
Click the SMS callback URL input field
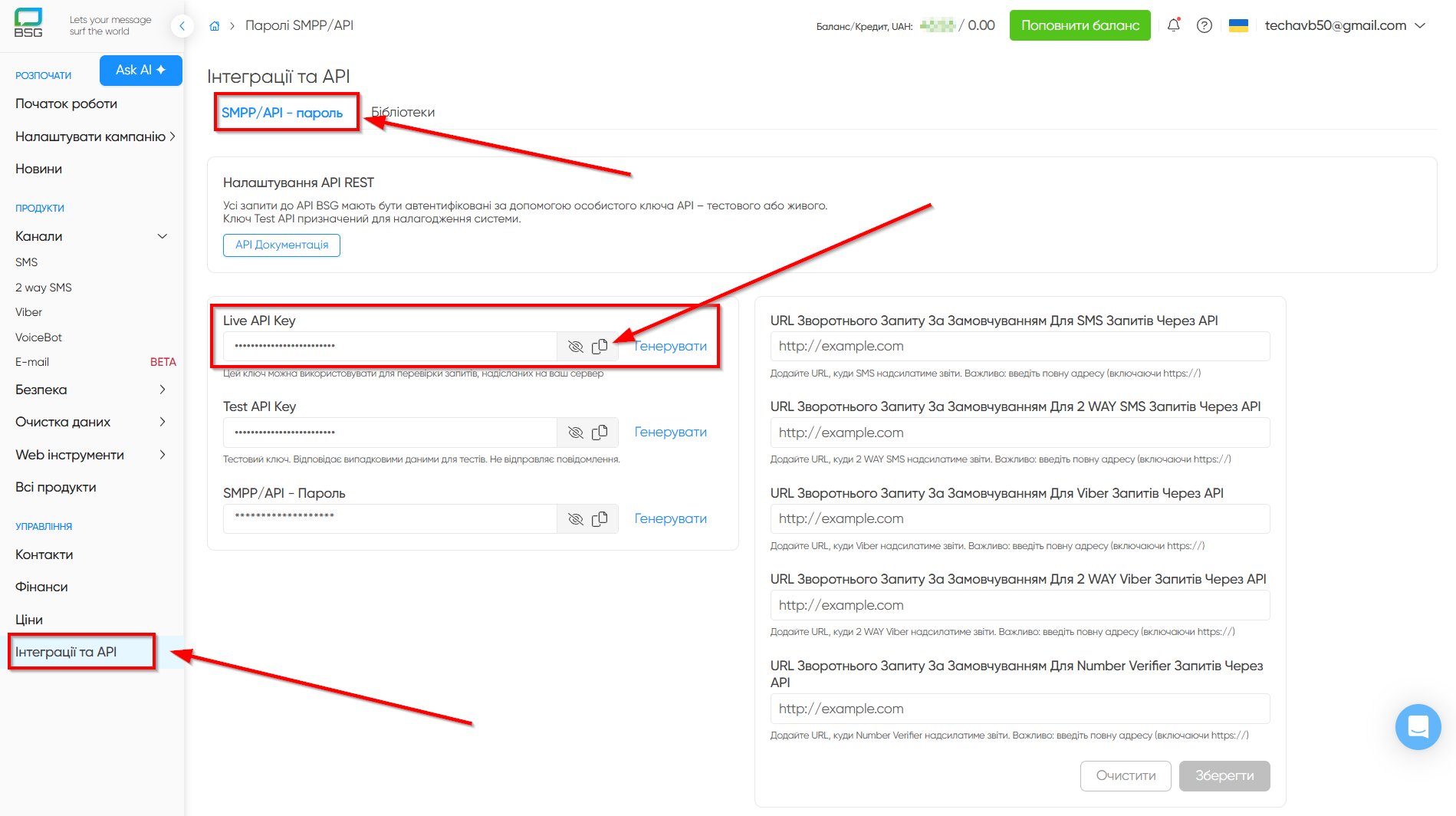[1020, 347]
